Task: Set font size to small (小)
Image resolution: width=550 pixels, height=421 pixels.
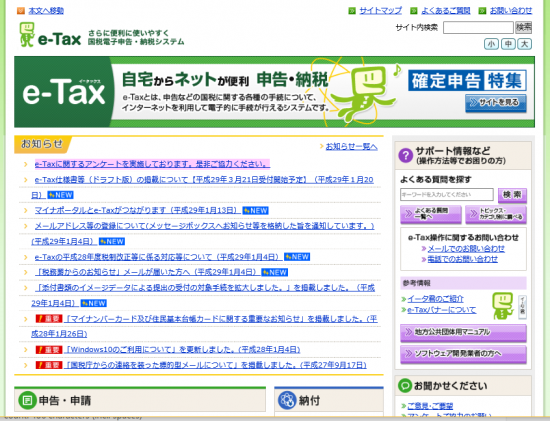Action: pyautogui.click(x=491, y=44)
